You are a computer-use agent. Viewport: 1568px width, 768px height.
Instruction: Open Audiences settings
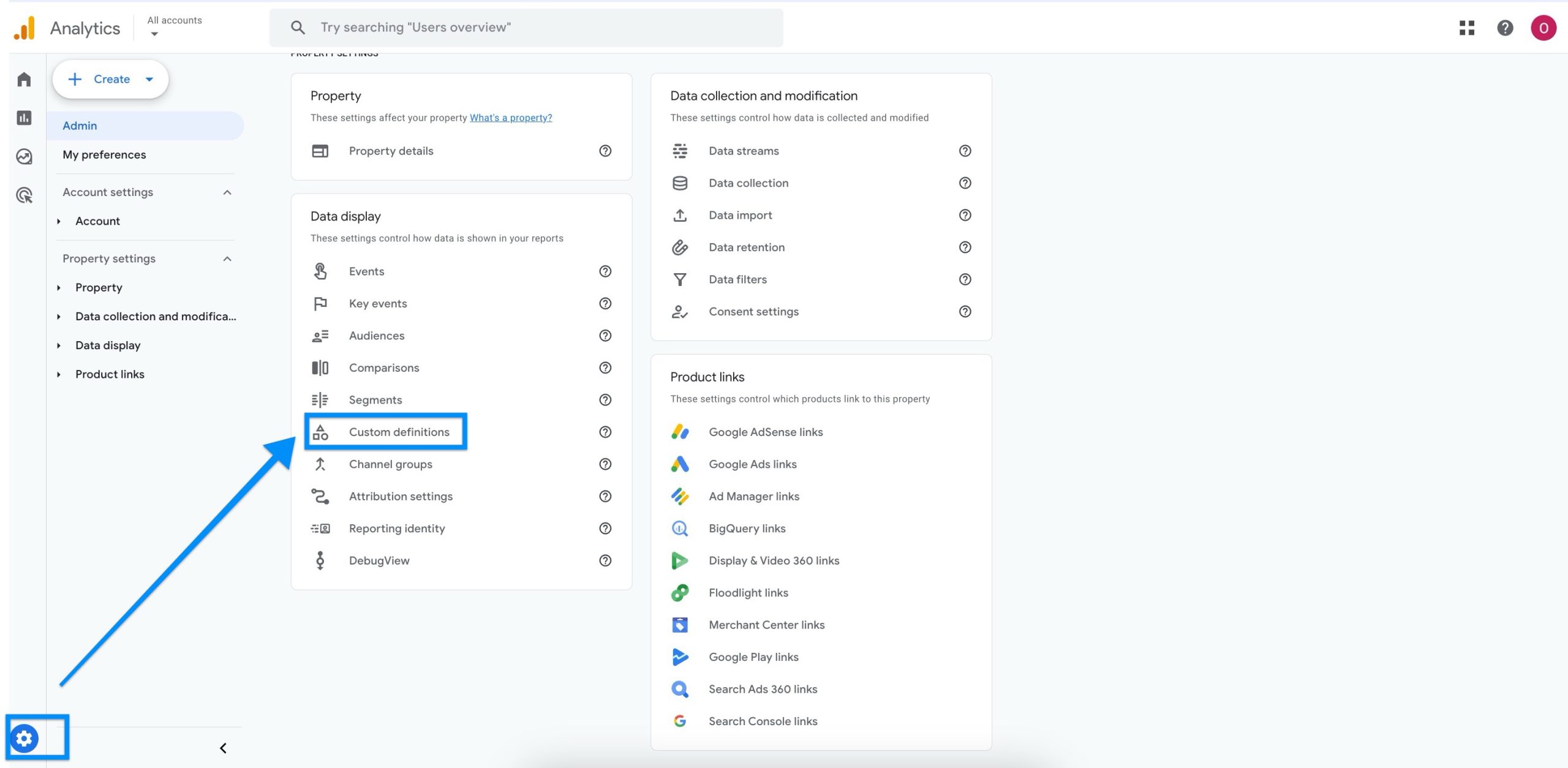377,336
